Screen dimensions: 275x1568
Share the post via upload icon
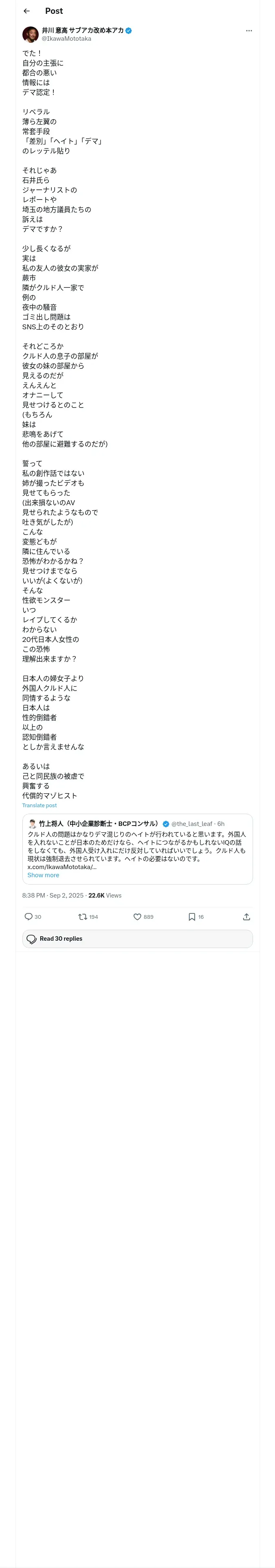tap(246, 917)
